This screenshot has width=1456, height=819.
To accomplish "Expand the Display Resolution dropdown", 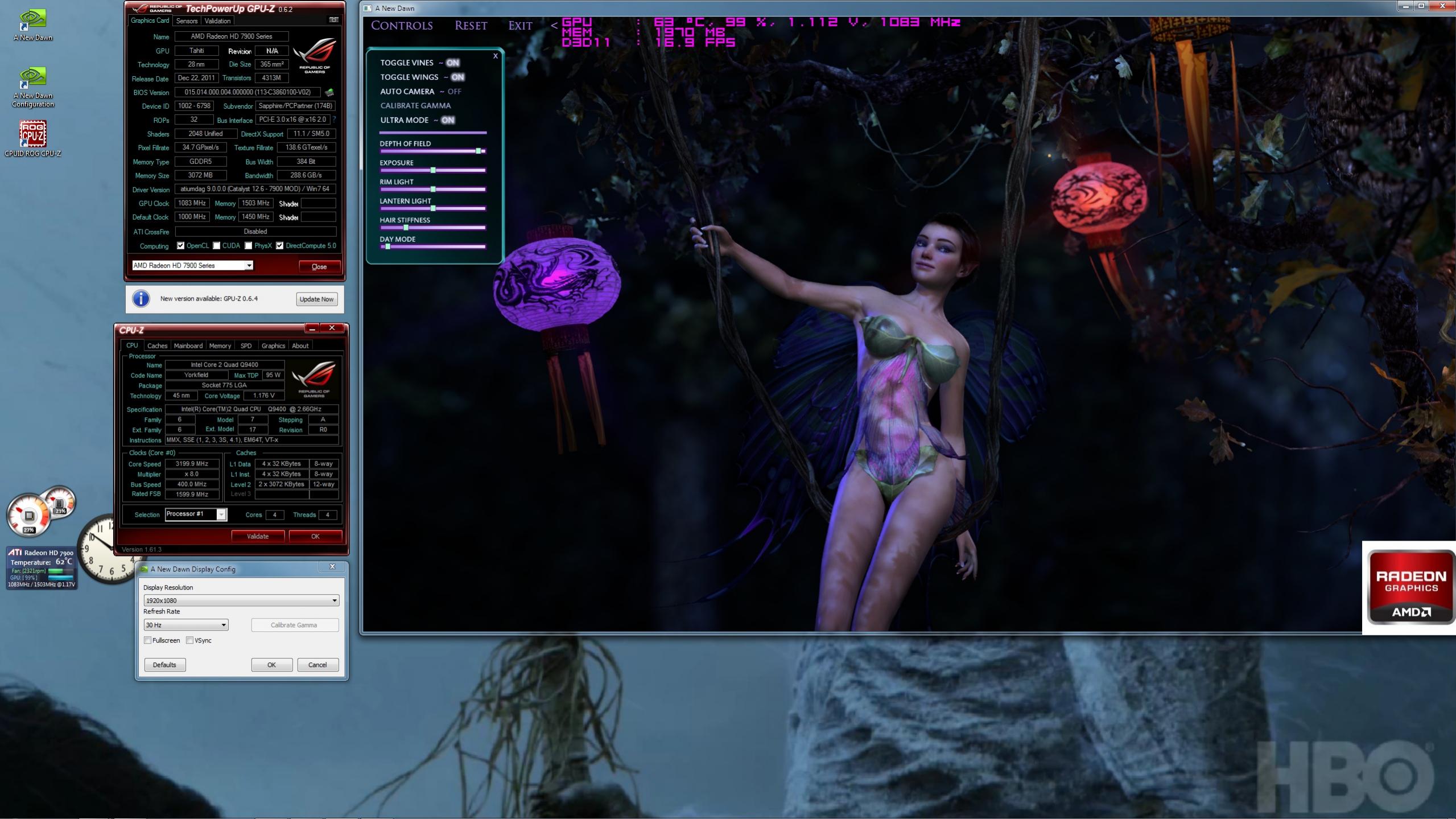I will click(334, 600).
